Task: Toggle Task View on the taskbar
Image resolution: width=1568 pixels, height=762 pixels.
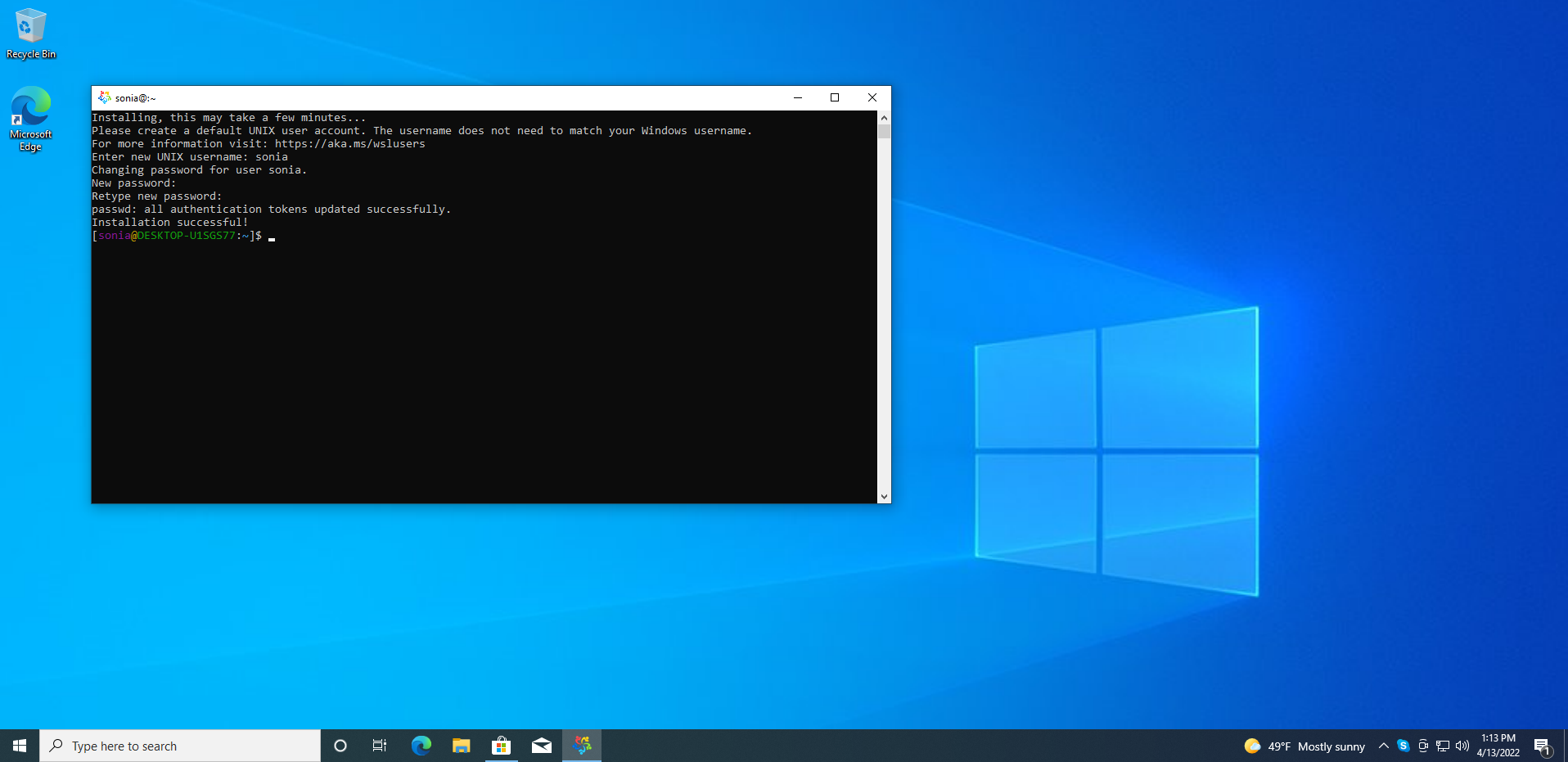Action: pos(380,746)
